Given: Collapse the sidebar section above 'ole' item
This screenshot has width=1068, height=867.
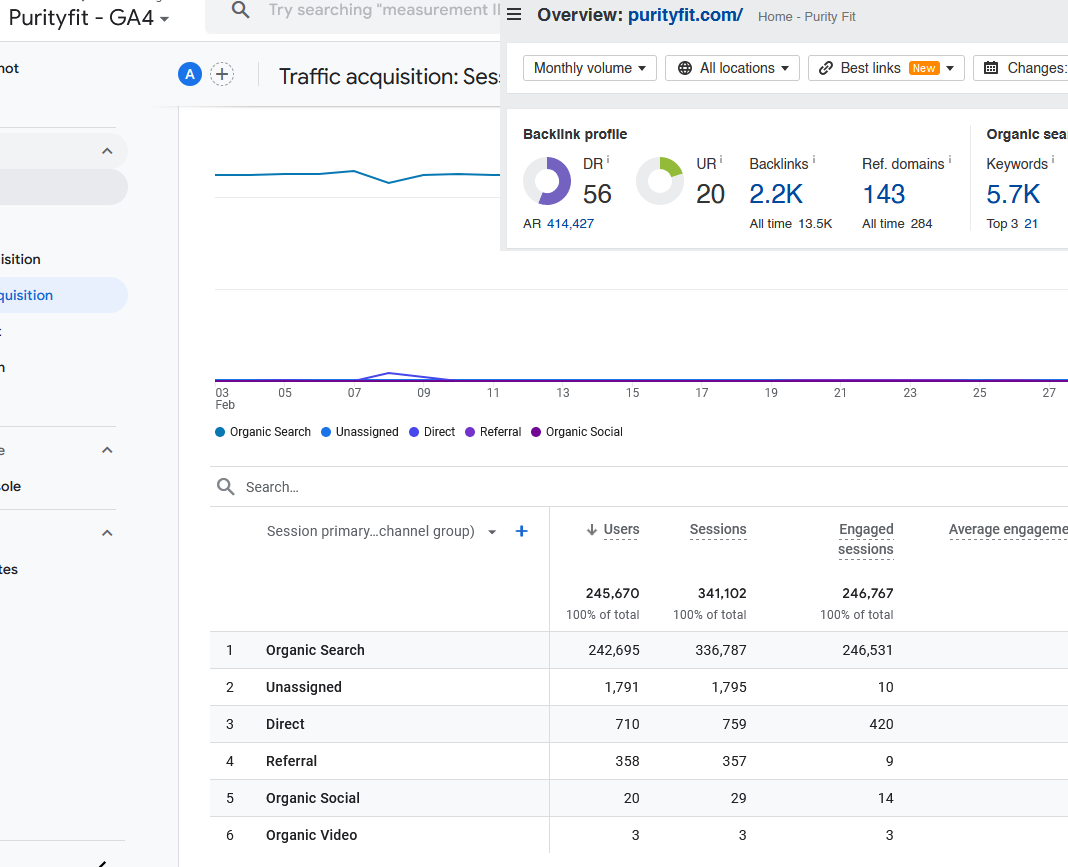Looking at the screenshot, I should tap(107, 450).
